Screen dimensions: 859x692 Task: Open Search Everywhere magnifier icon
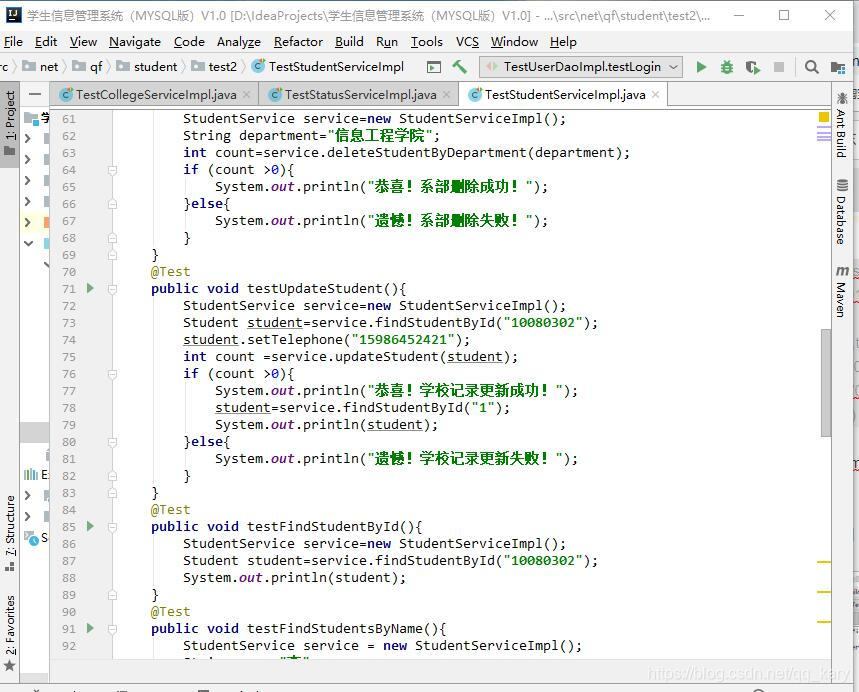pos(811,67)
